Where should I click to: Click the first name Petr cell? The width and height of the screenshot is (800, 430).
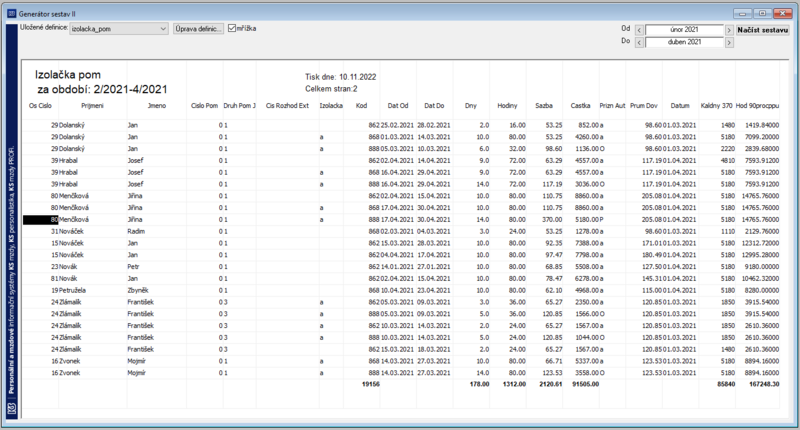tap(133, 267)
